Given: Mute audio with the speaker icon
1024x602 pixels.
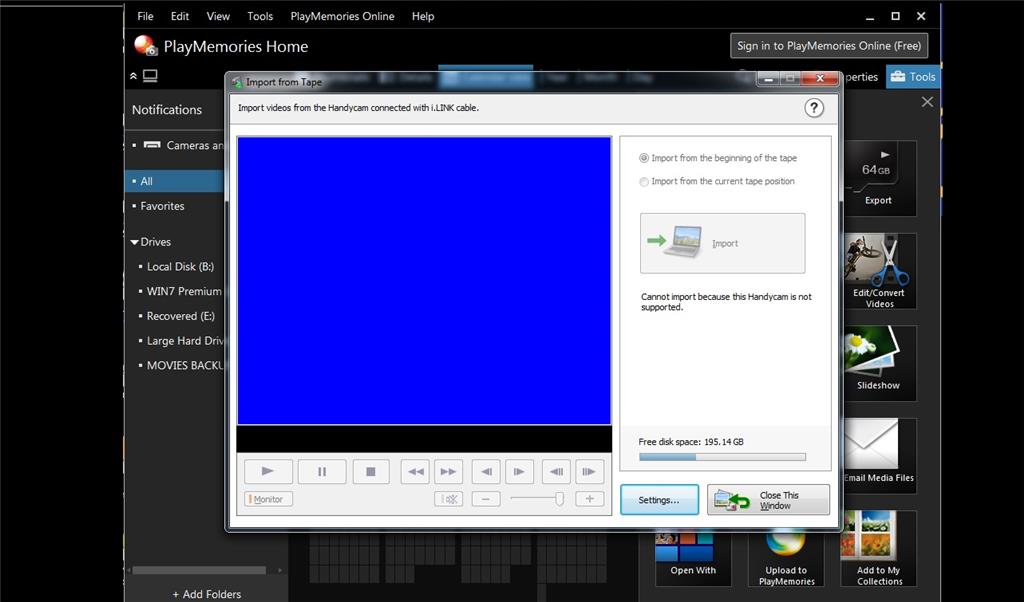Looking at the screenshot, I should [x=449, y=499].
